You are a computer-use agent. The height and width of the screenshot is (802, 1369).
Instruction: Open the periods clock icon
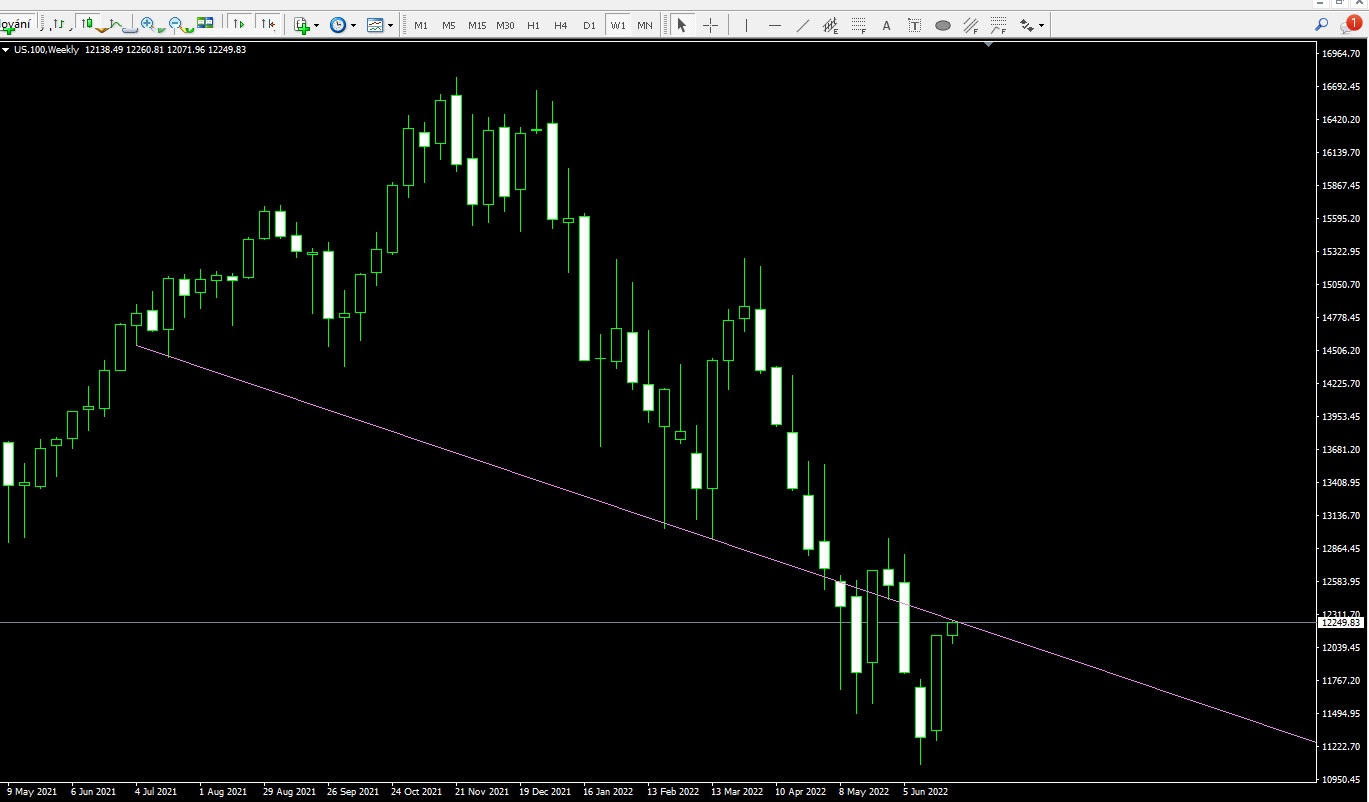click(x=337, y=25)
